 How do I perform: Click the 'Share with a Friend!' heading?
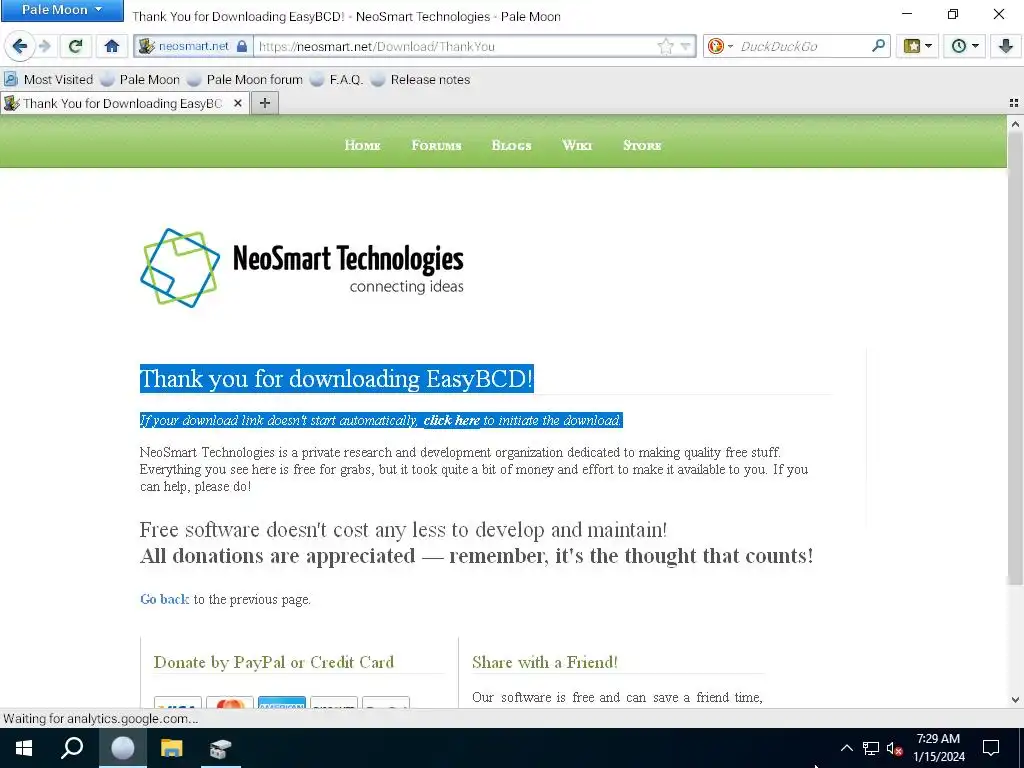point(545,662)
